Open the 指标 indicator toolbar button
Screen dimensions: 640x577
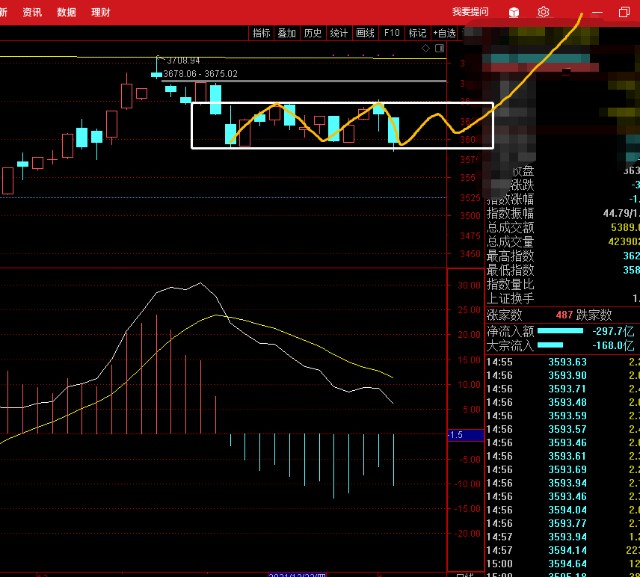261,33
